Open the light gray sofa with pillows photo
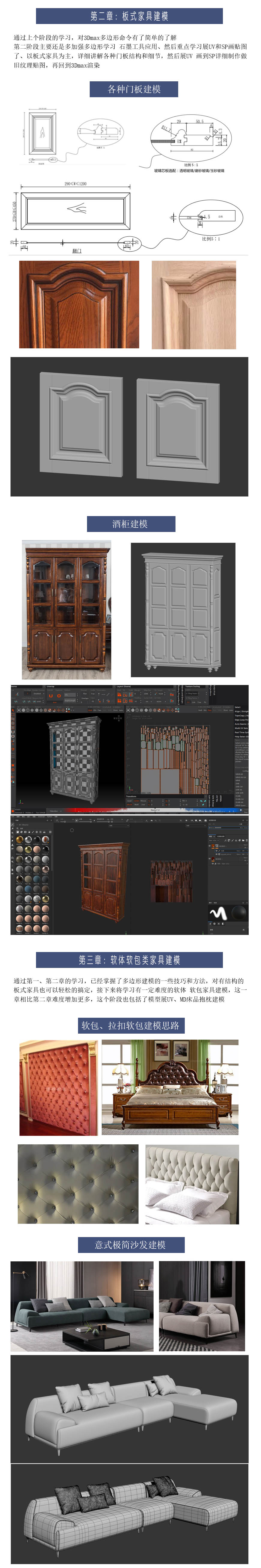This screenshot has width=261, height=1568. 202,1306
